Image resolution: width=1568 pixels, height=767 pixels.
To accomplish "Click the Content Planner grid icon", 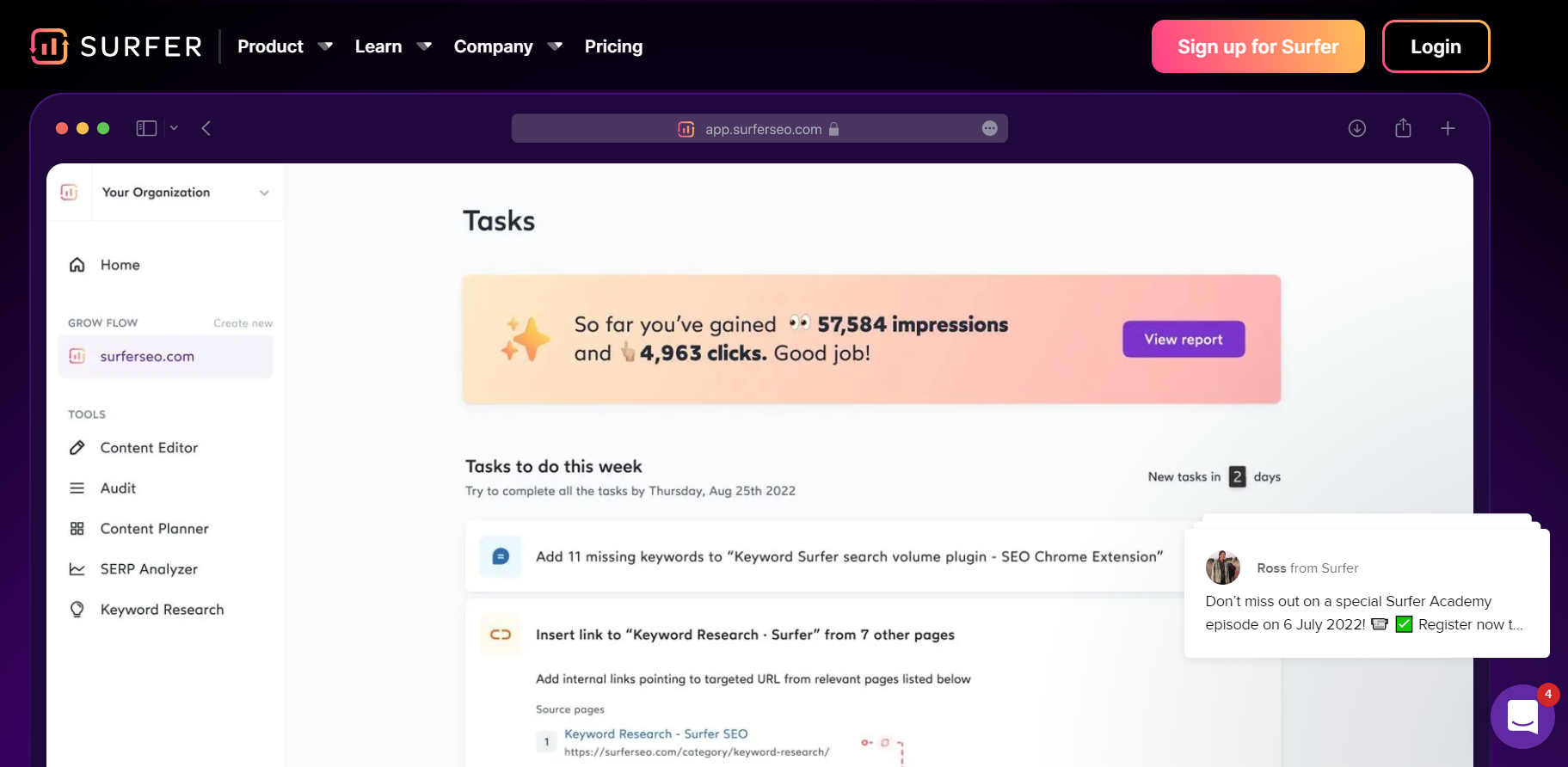I will pos(77,529).
